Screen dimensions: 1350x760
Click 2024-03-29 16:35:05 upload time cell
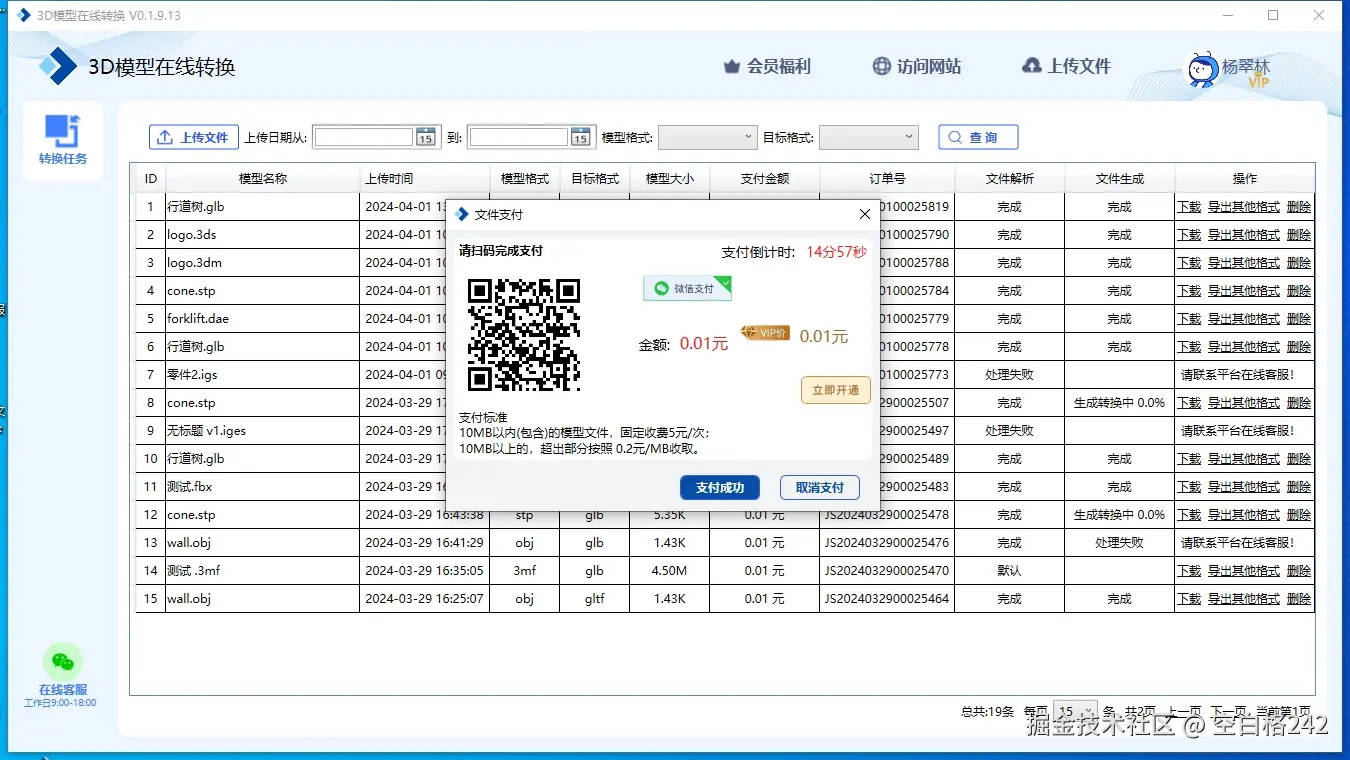click(425, 571)
